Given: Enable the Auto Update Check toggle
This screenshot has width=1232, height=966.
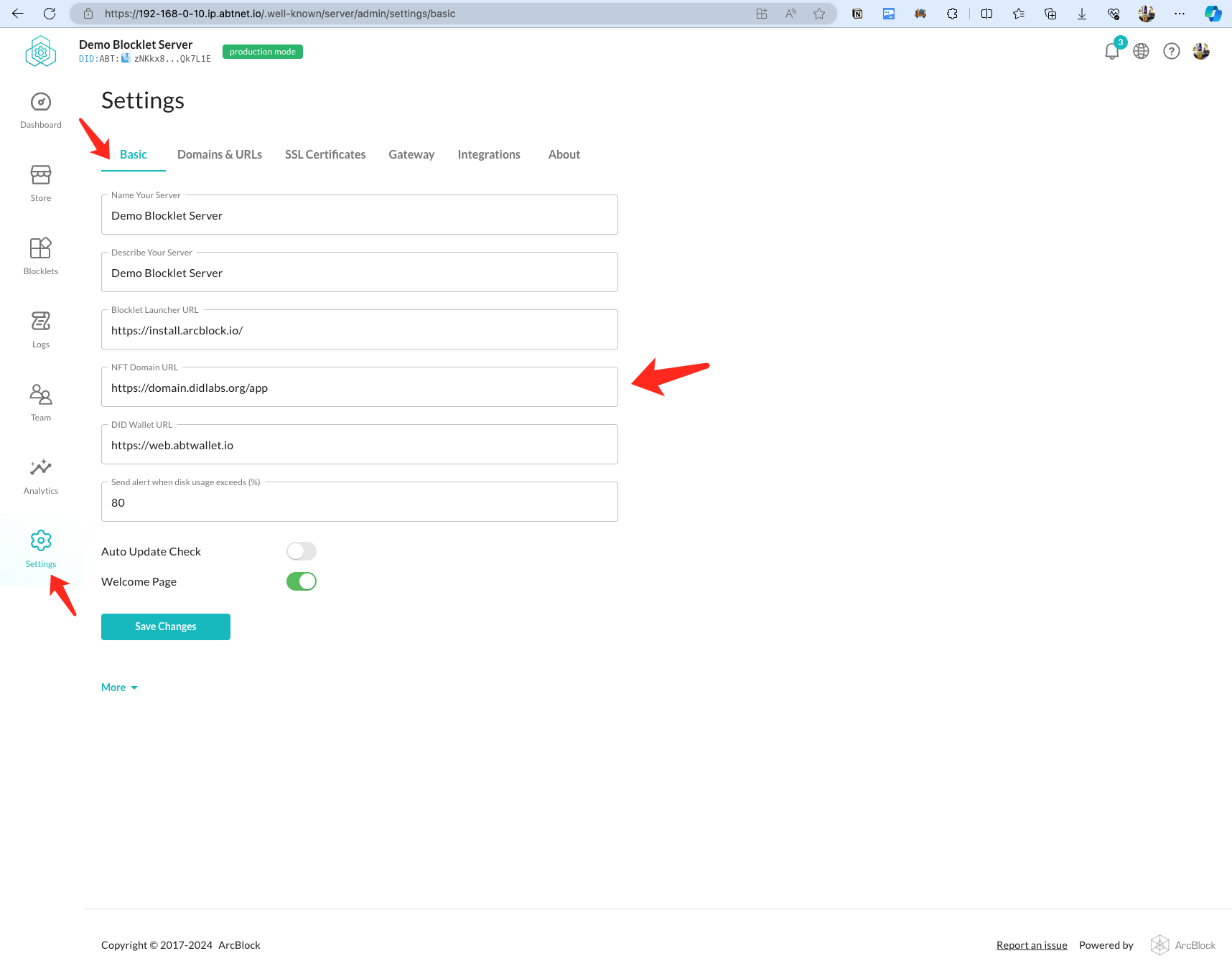Looking at the screenshot, I should [302, 551].
